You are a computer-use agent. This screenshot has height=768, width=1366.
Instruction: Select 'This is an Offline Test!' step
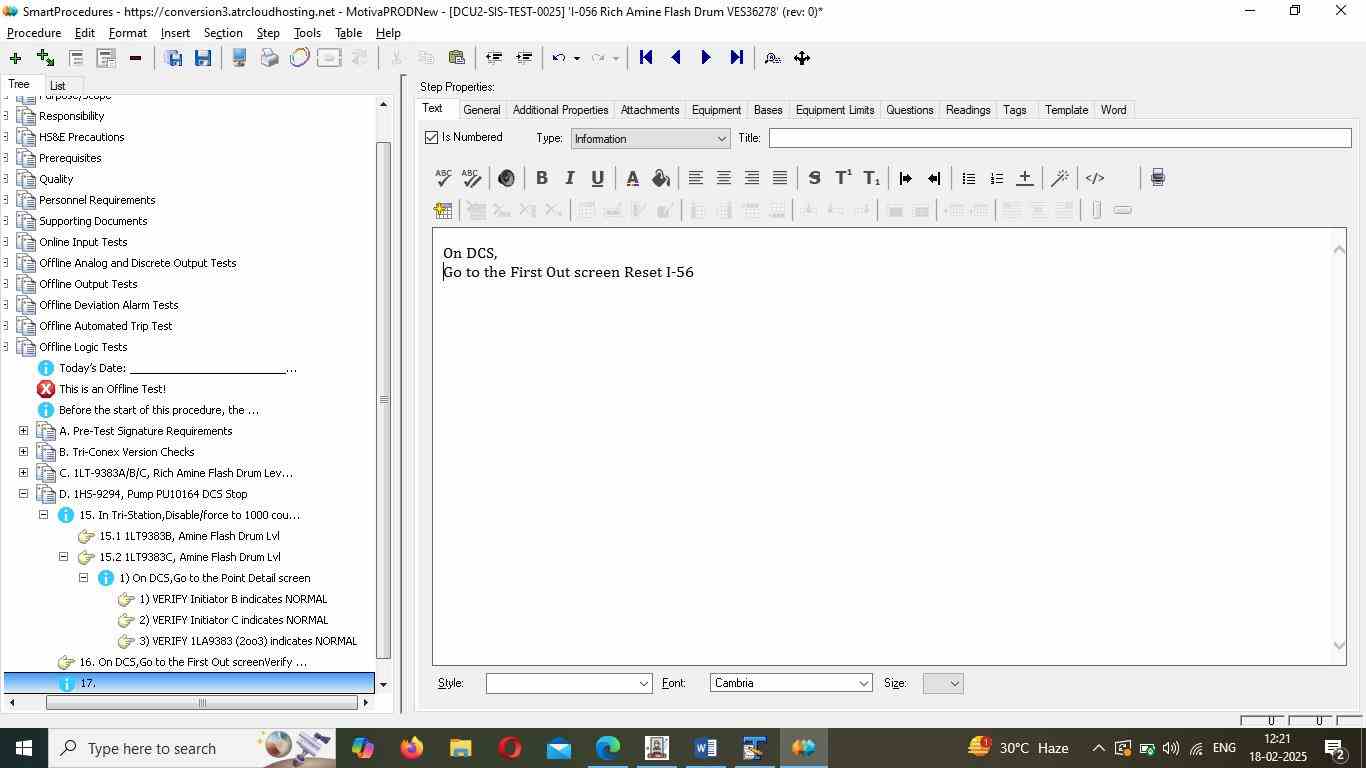[x=112, y=389]
